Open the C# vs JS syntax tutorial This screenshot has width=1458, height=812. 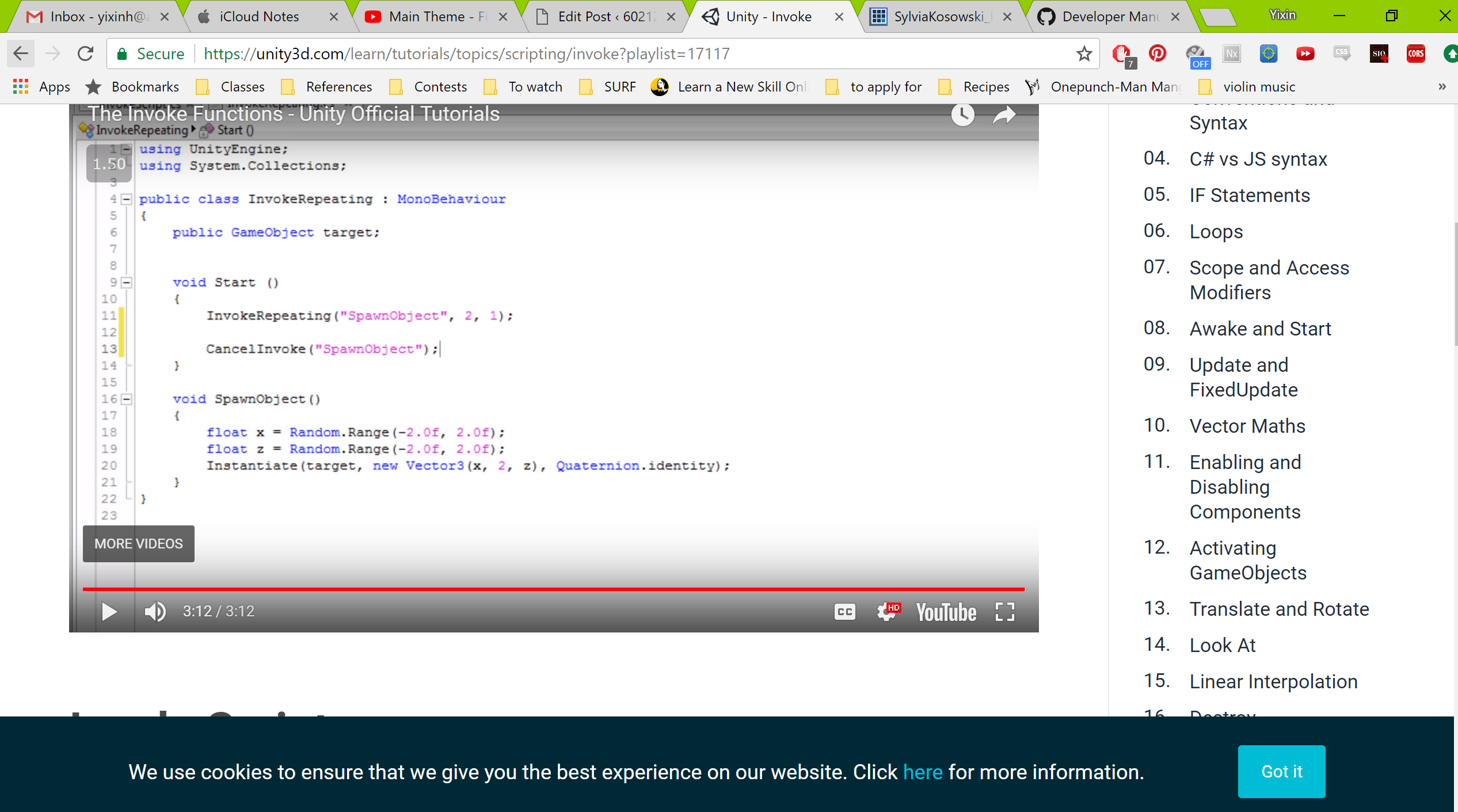tap(1258, 159)
